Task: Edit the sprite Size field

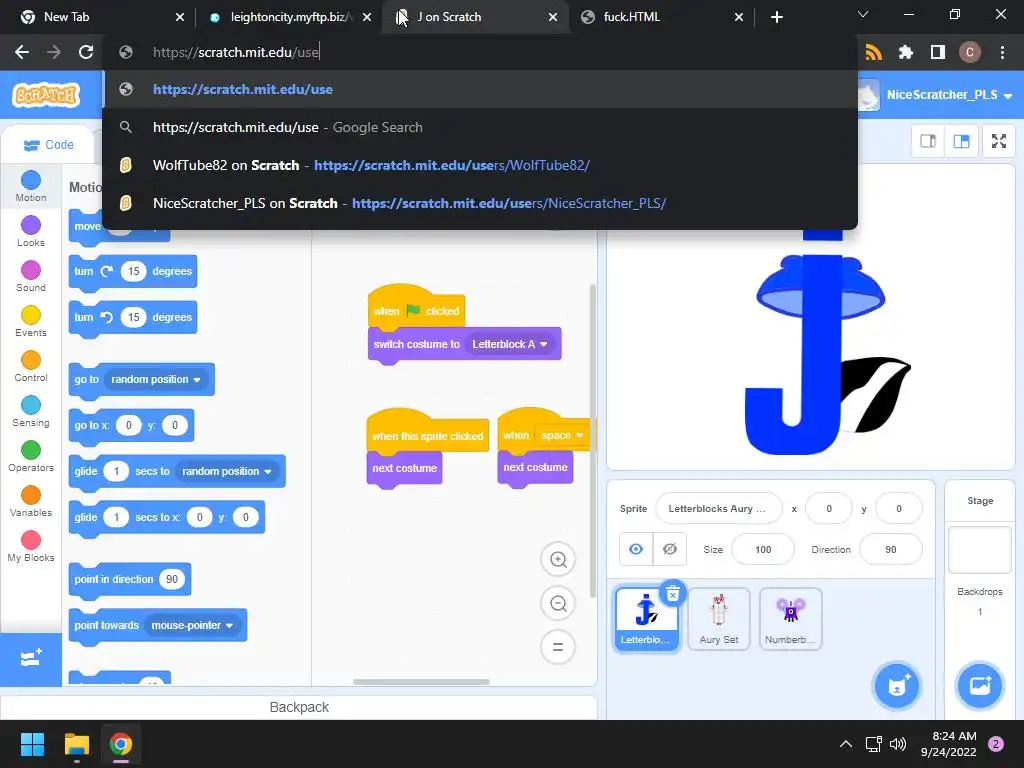Action: pos(763,549)
